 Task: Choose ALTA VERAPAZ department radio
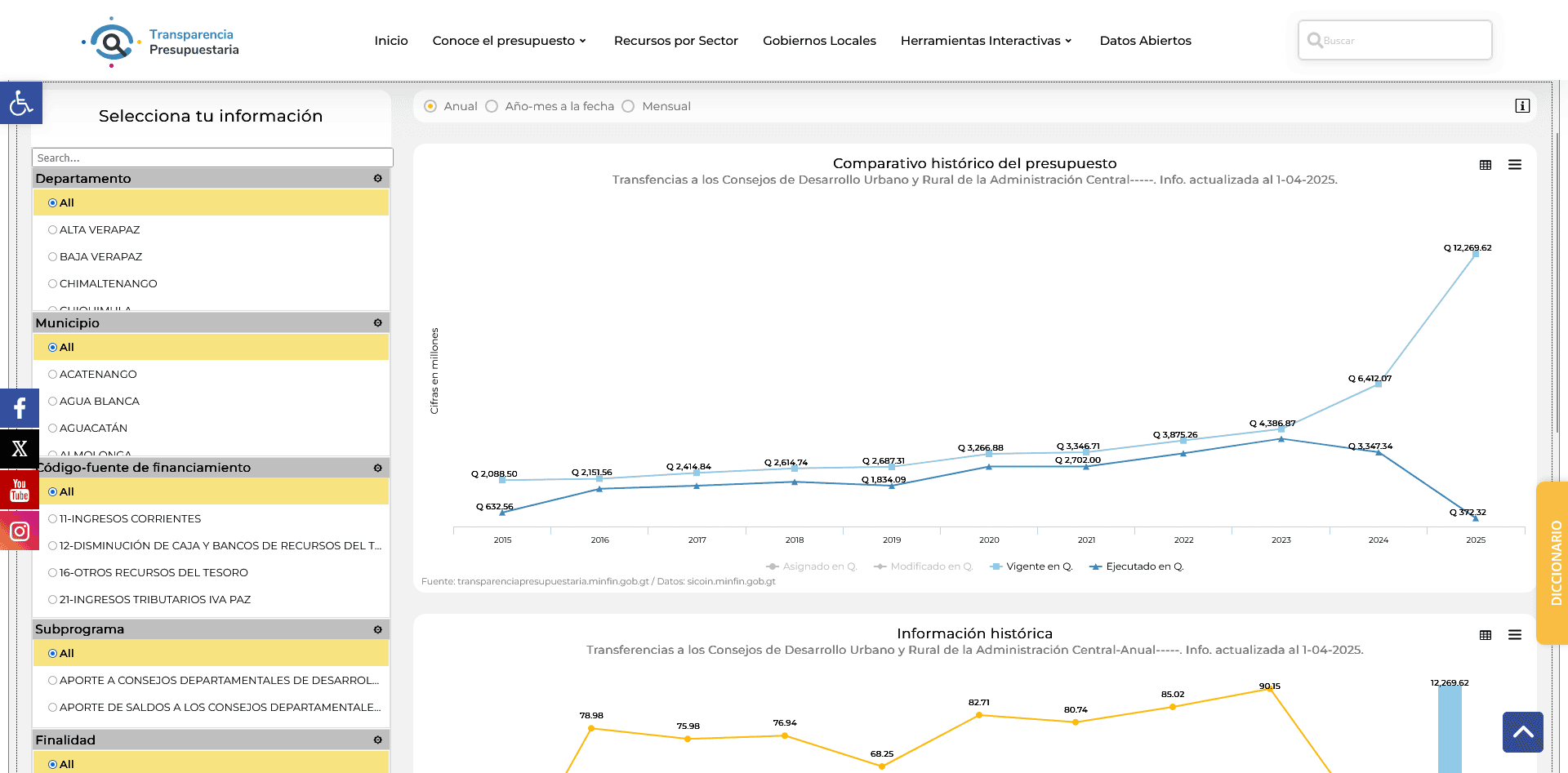(52, 230)
